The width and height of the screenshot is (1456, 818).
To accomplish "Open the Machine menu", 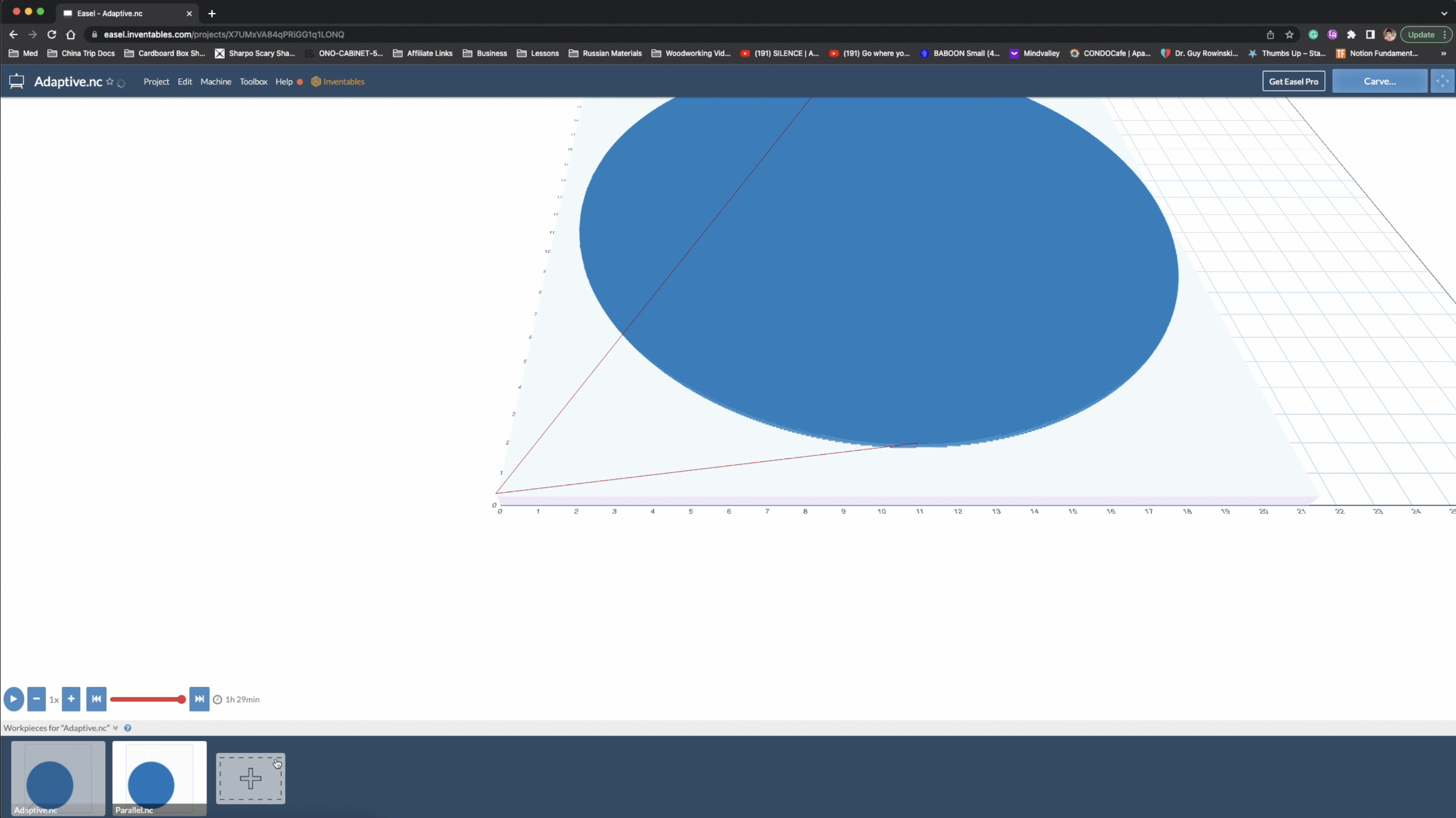I will 215,81.
